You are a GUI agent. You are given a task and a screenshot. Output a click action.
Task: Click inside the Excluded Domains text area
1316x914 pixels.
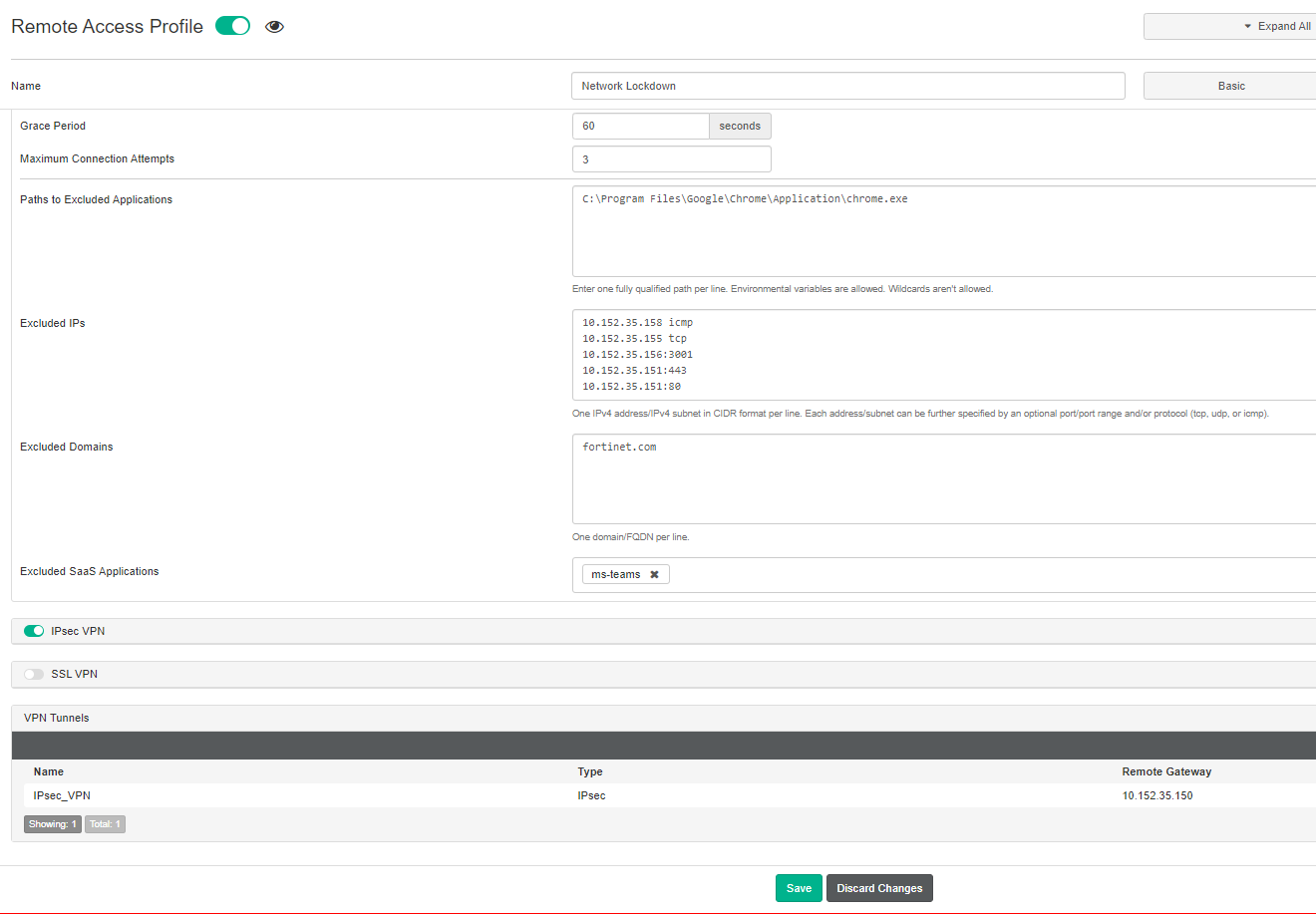click(x=944, y=478)
